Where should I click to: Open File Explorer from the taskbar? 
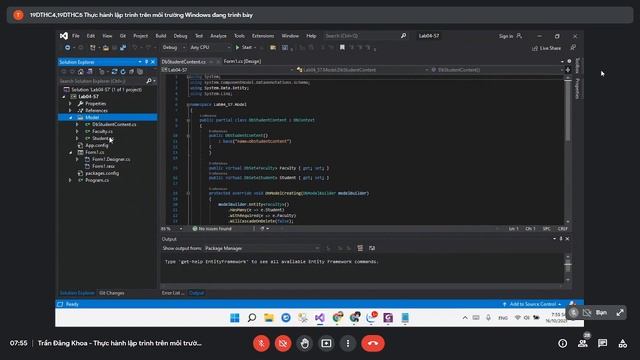(x=269, y=318)
